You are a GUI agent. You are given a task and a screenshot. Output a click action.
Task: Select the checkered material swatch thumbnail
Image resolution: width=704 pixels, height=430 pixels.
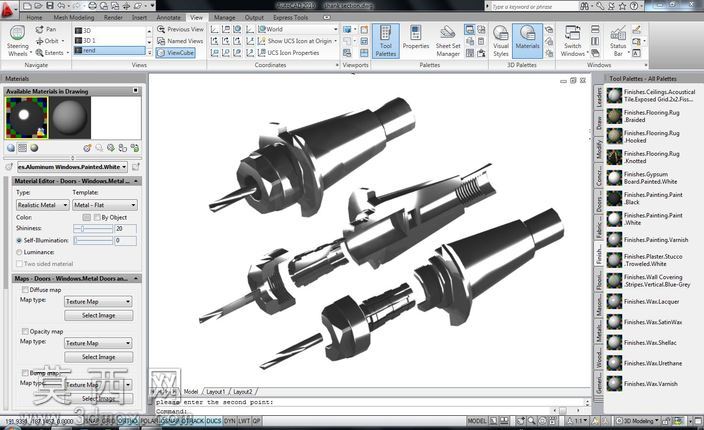pyautogui.click(x=26, y=118)
